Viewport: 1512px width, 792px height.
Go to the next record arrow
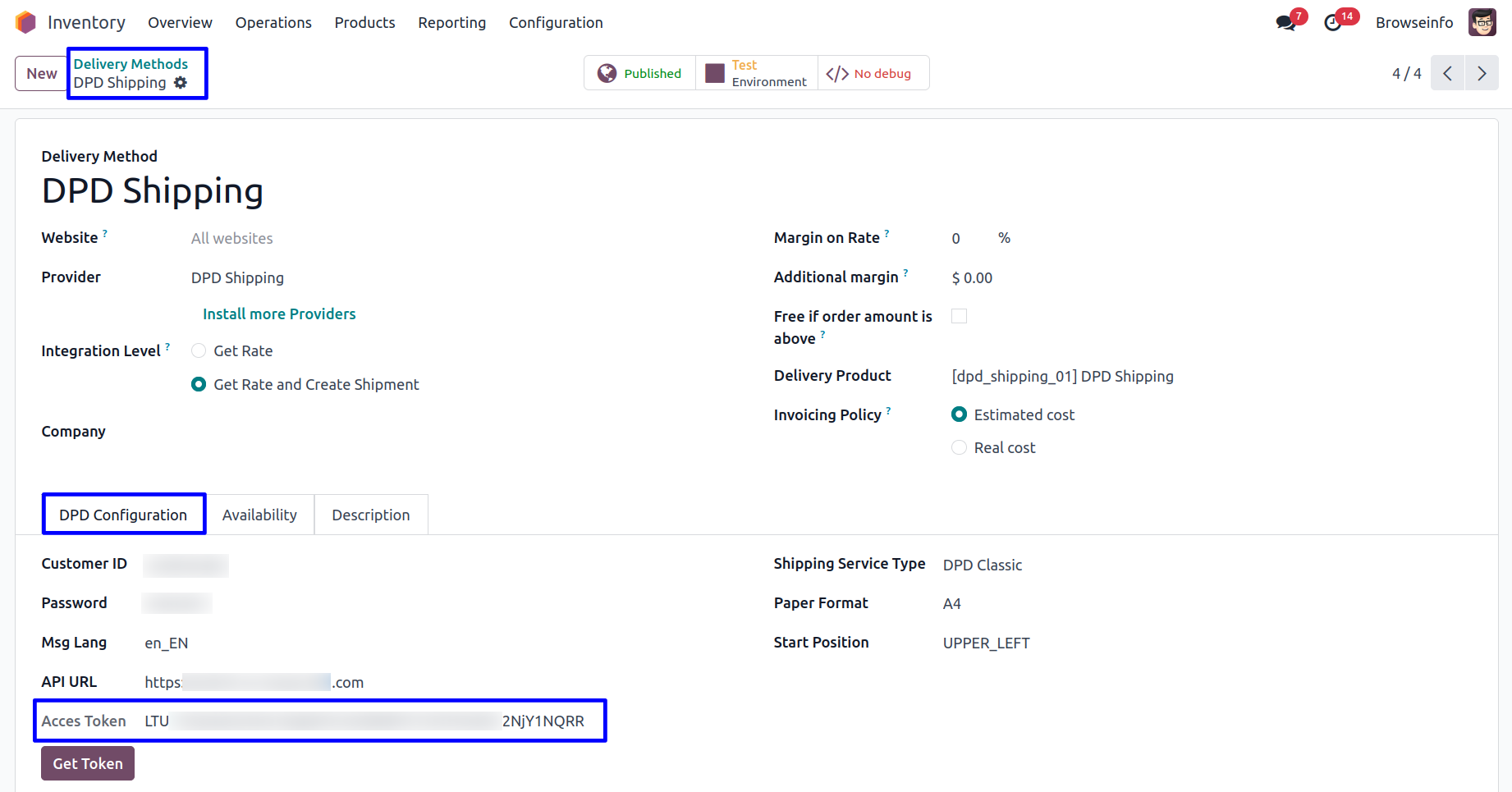[1482, 74]
